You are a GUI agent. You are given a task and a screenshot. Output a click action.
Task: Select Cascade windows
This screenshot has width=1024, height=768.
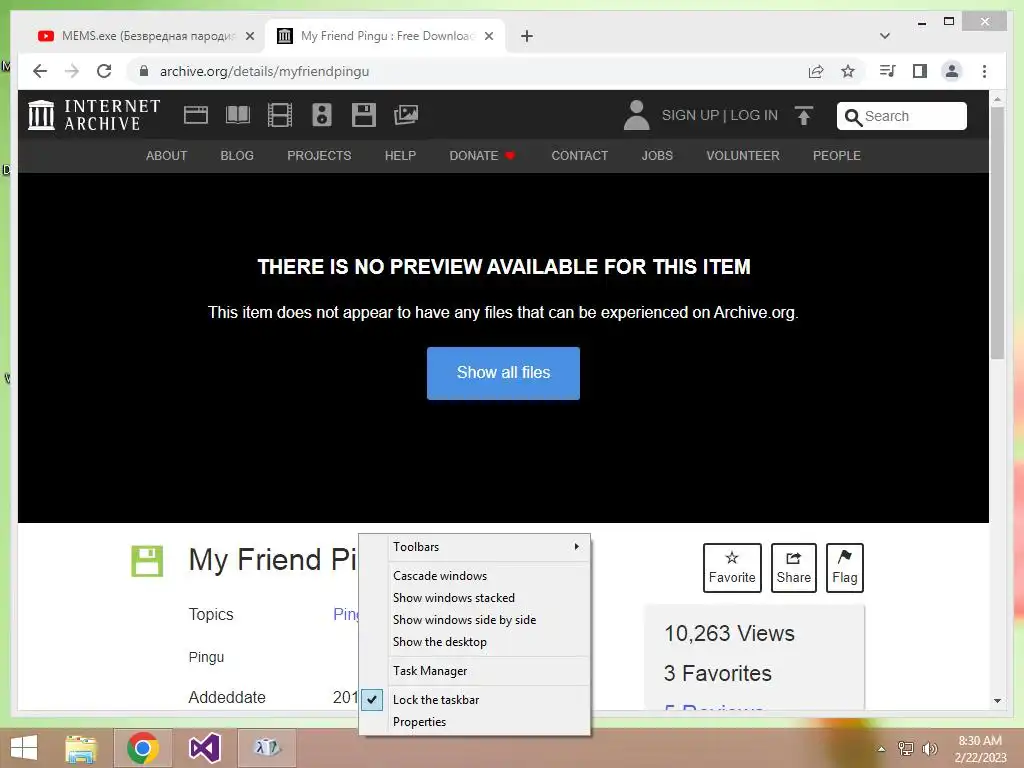[475, 575]
